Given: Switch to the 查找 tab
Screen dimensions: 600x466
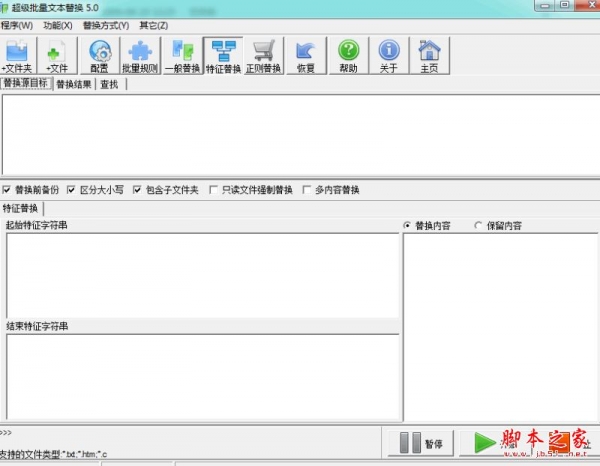Looking at the screenshot, I should [x=109, y=84].
